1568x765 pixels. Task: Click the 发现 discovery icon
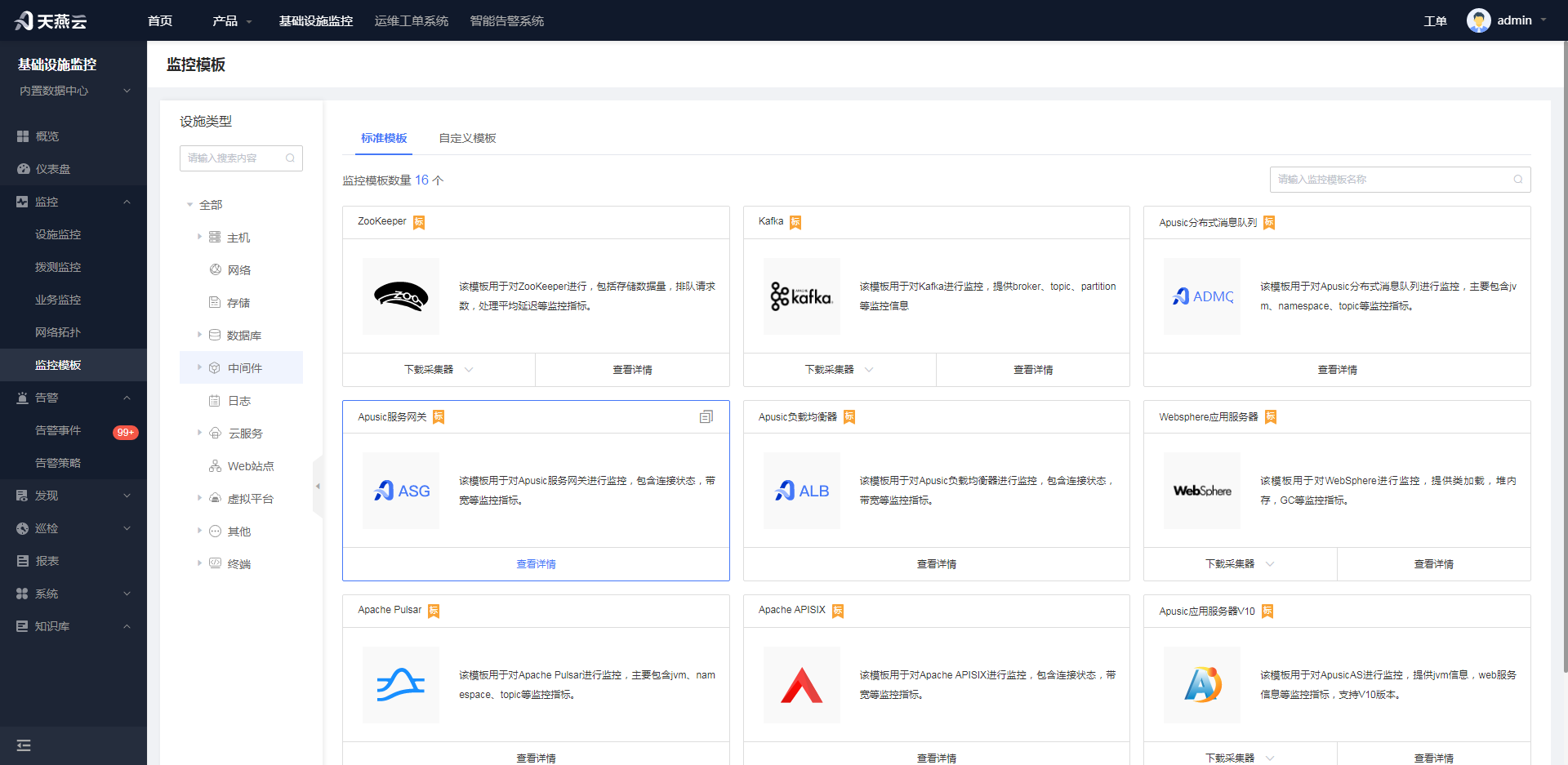click(x=23, y=496)
